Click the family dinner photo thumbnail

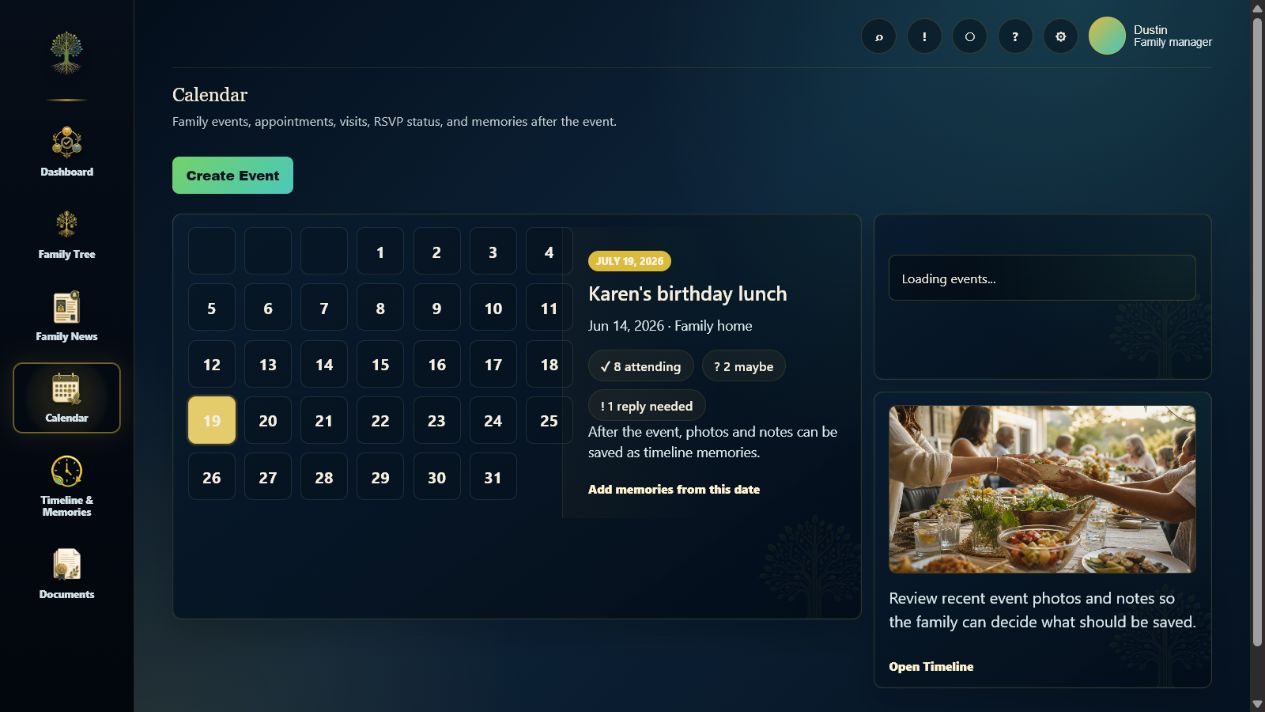click(1042, 489)
